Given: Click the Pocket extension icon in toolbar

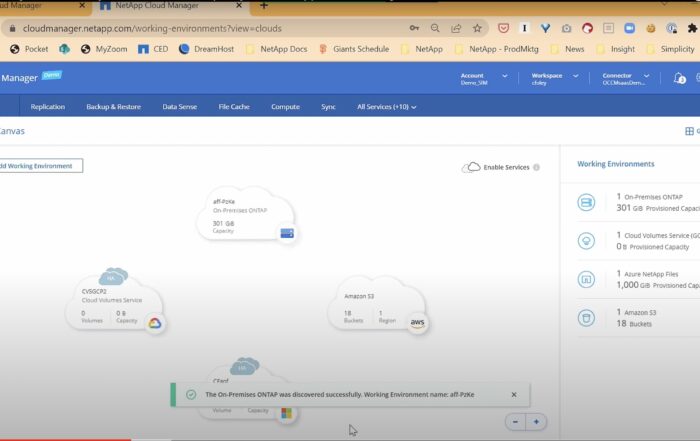Looking at the screenshot, I should point(502,29).
